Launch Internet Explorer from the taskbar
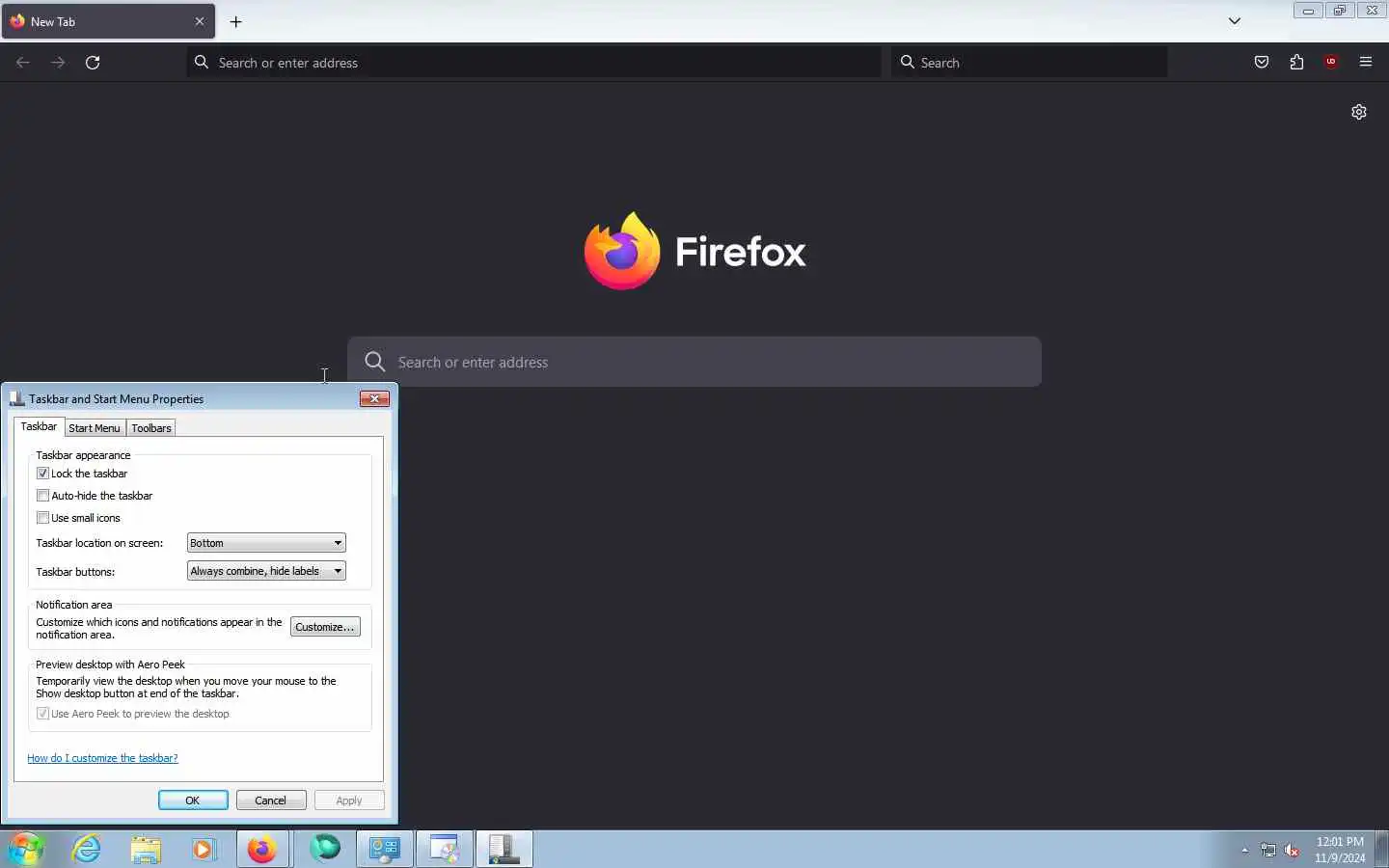This screenshot has height=868, width=1389. point(87,849)
